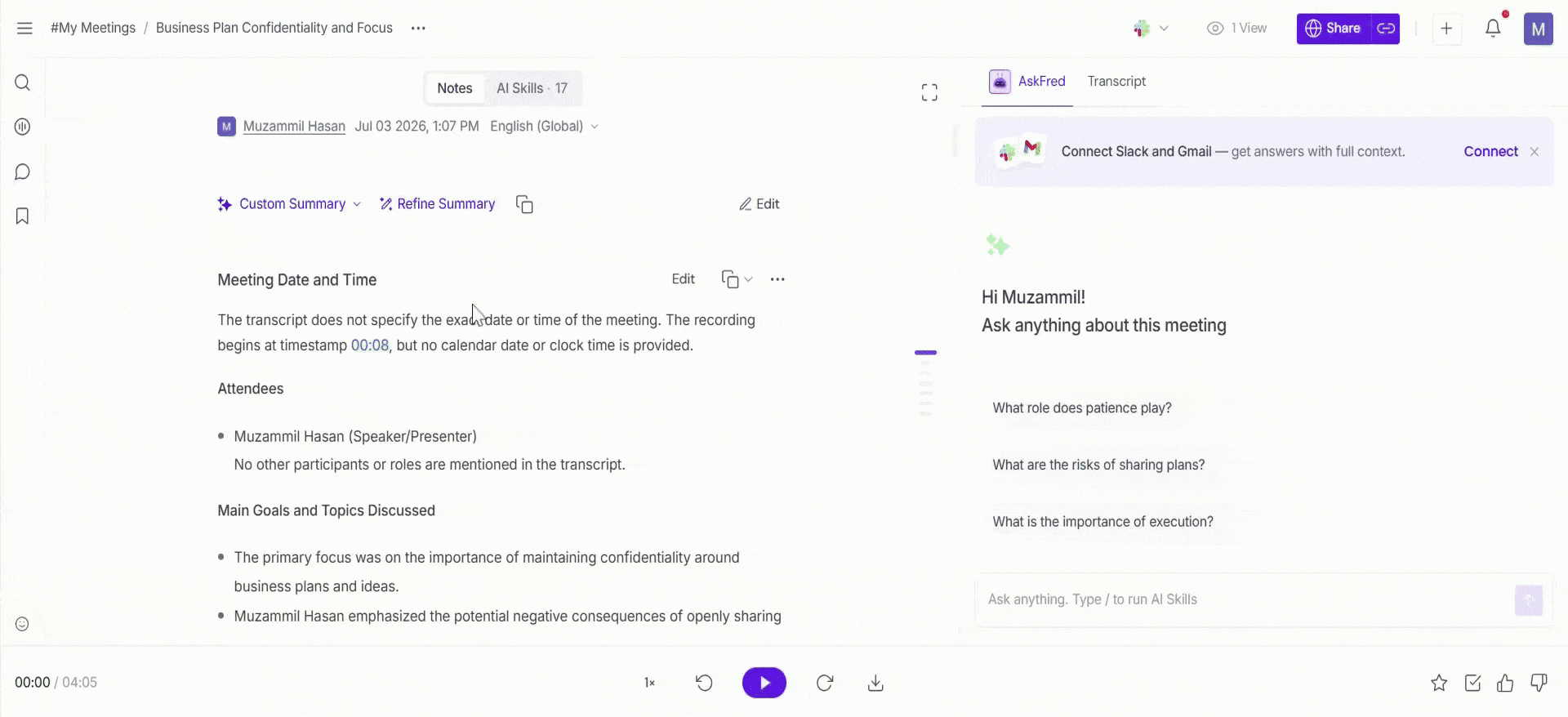Dismiss the Connect Slack and Gmail banner
Image resolution: width=1568 pixels, height=717 pixels.
[x=1535, y=152]
